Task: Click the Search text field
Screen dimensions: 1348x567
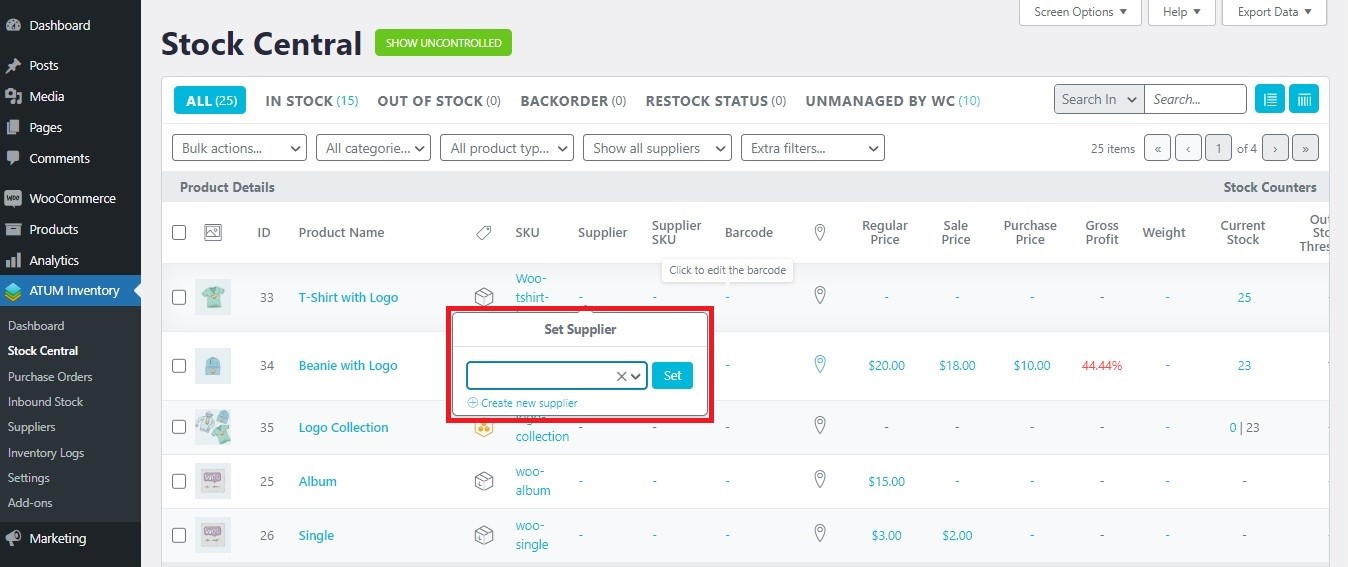Action: click(1195, 99)
